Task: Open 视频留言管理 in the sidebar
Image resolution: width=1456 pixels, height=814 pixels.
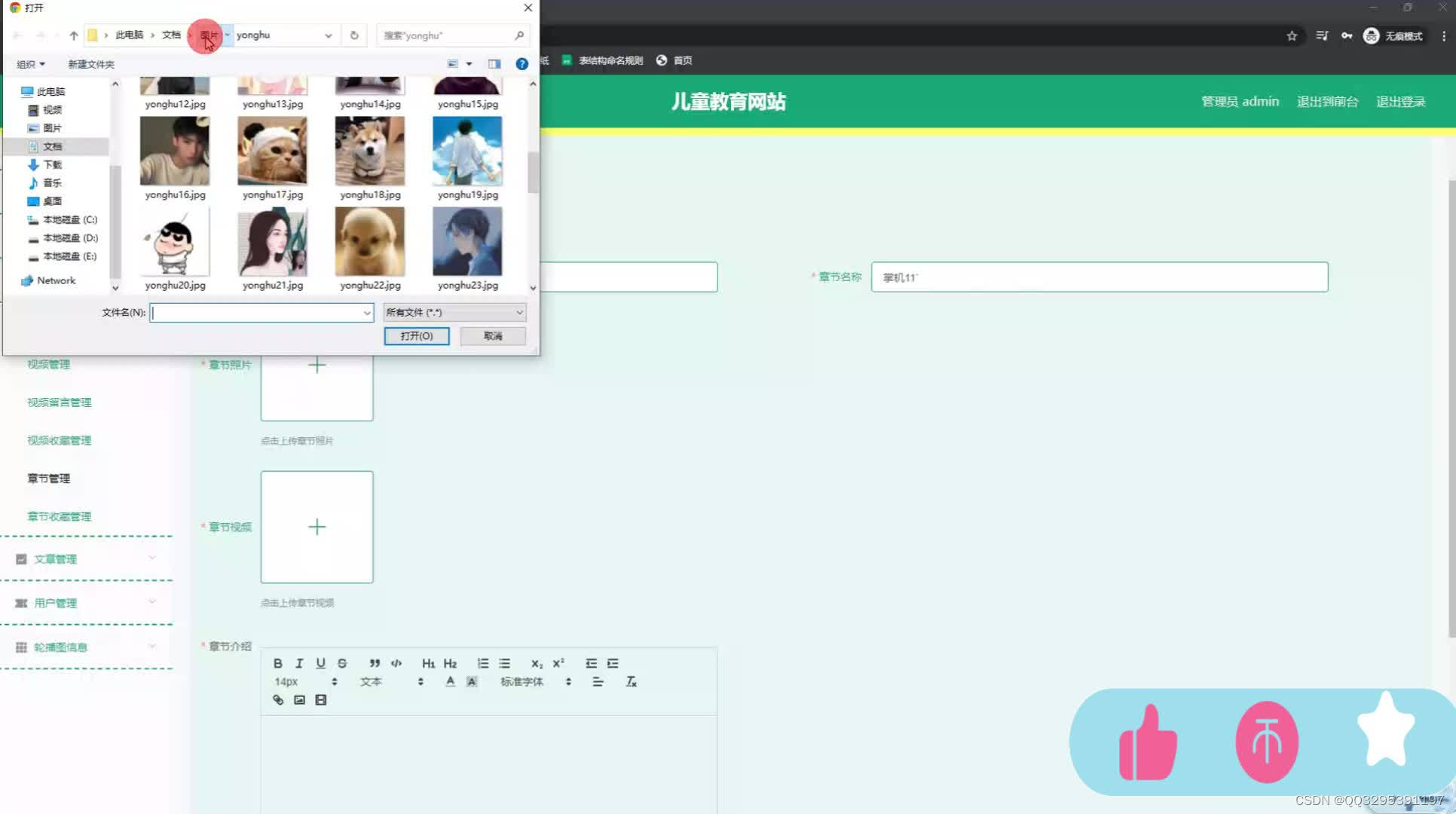Action: (x=60, y=402)
